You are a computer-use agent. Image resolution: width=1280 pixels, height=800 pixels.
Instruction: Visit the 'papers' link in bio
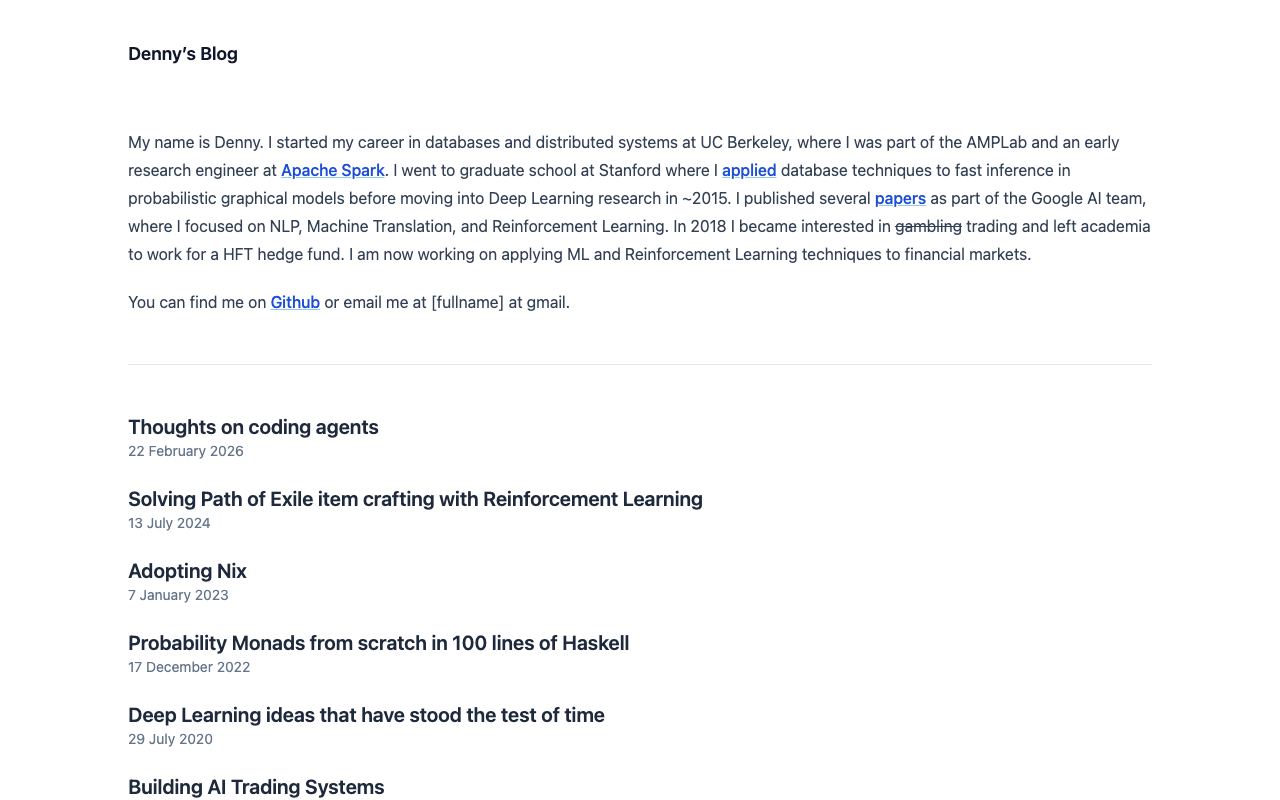point(900,198)
